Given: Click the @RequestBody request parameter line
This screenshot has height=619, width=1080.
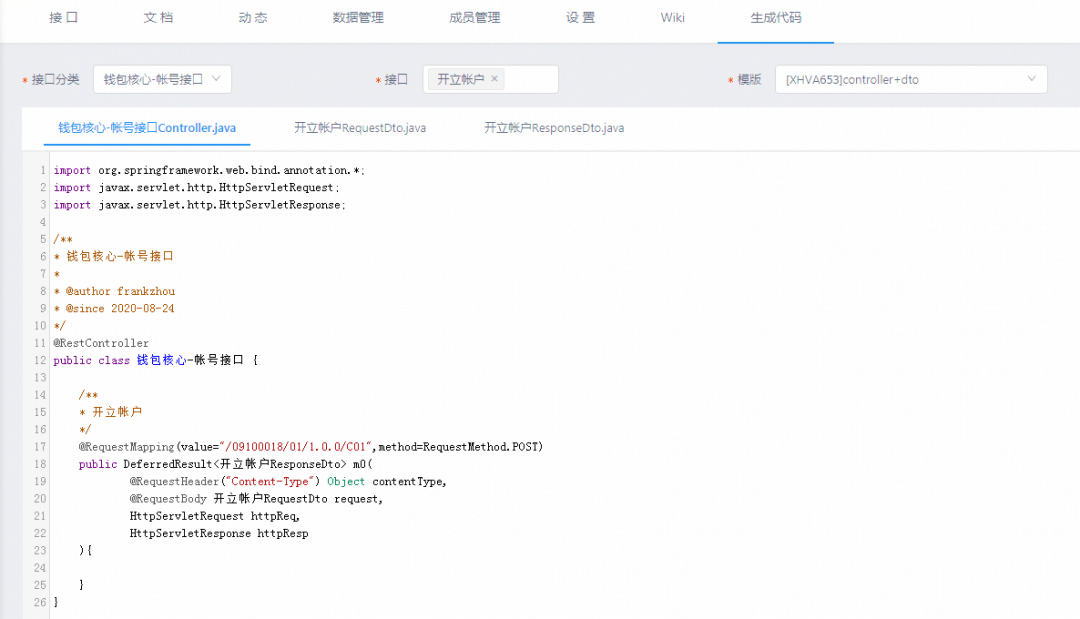Looking at the screenshot, I should point(256,499).
